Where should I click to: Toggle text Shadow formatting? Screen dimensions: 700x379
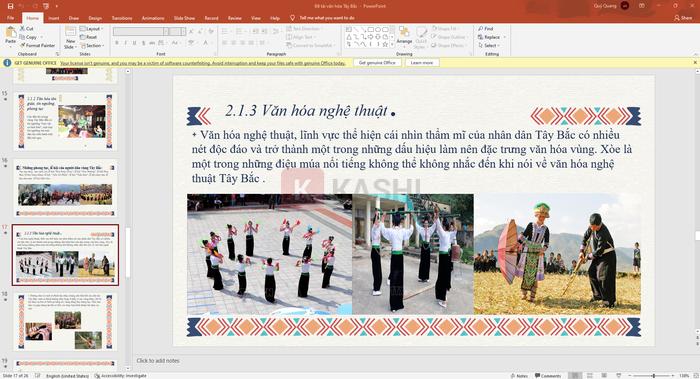tap(143, 43)
